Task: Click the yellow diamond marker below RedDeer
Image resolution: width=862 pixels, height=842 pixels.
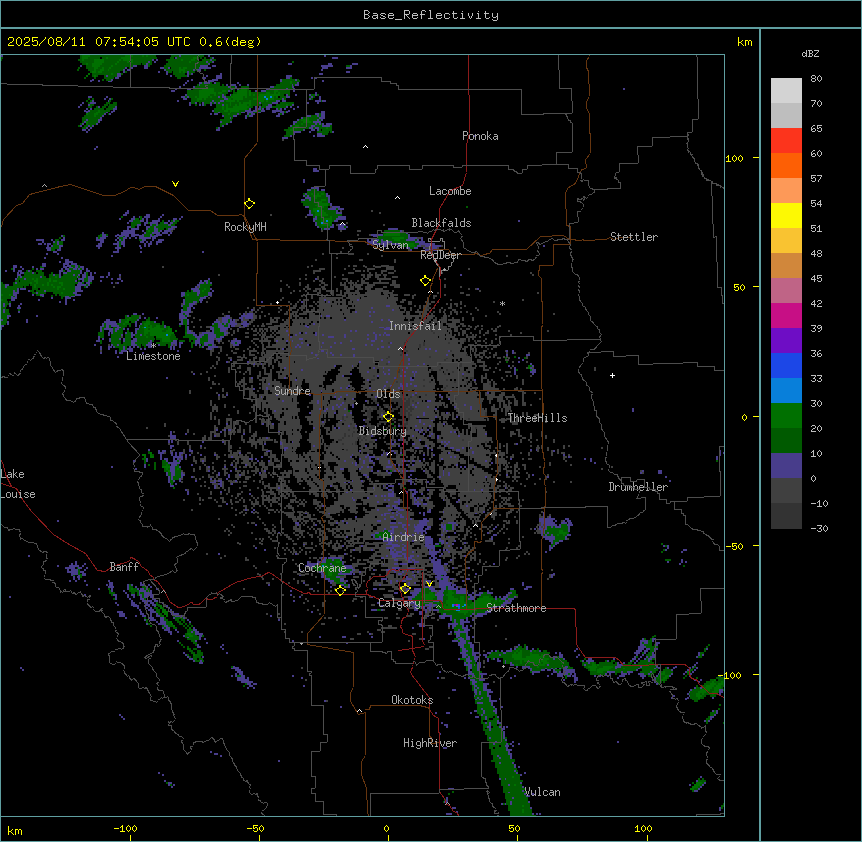Action: 425,281
